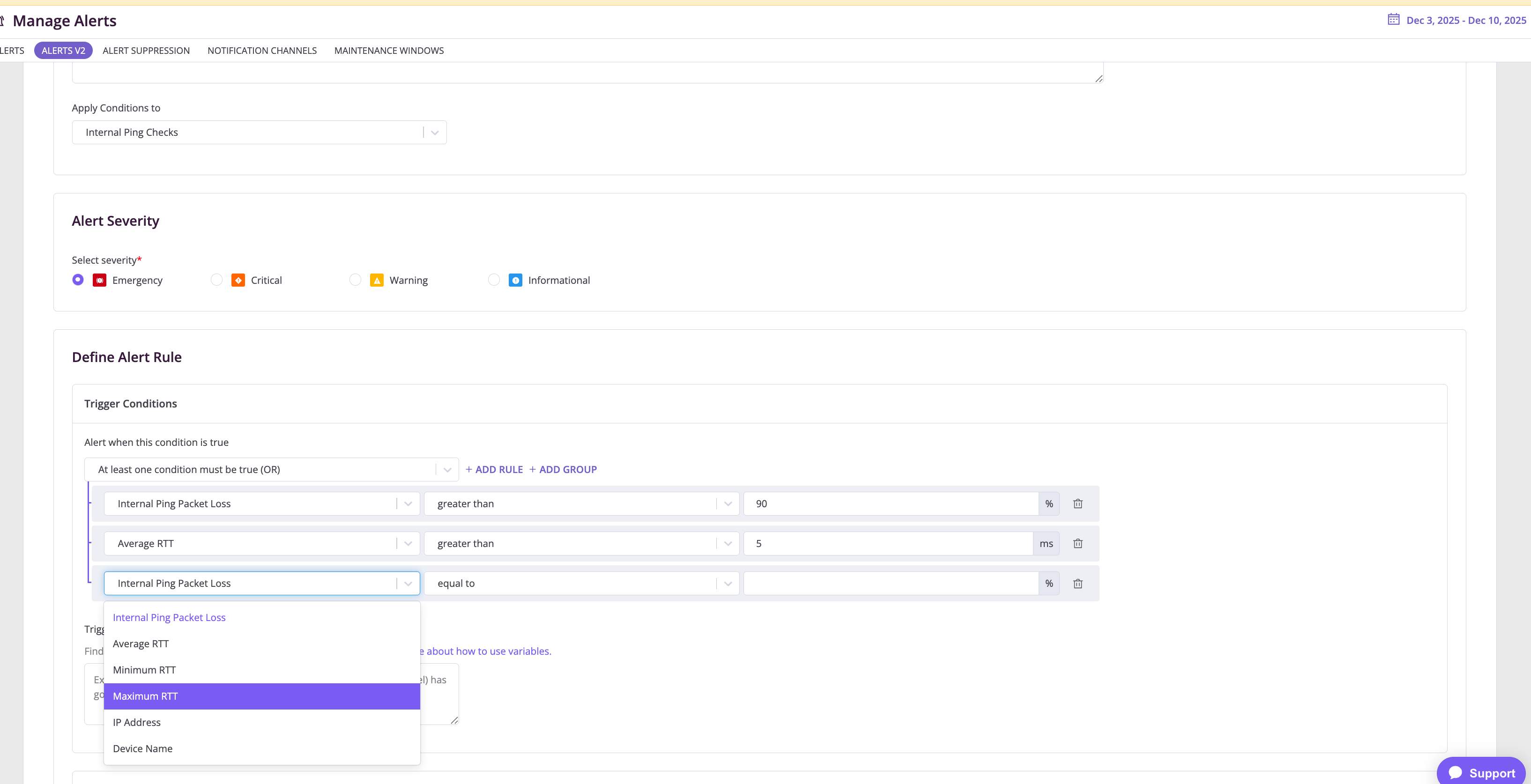Delete the Average RTT condition row
1531x784 pixels.
(1079, 543)
